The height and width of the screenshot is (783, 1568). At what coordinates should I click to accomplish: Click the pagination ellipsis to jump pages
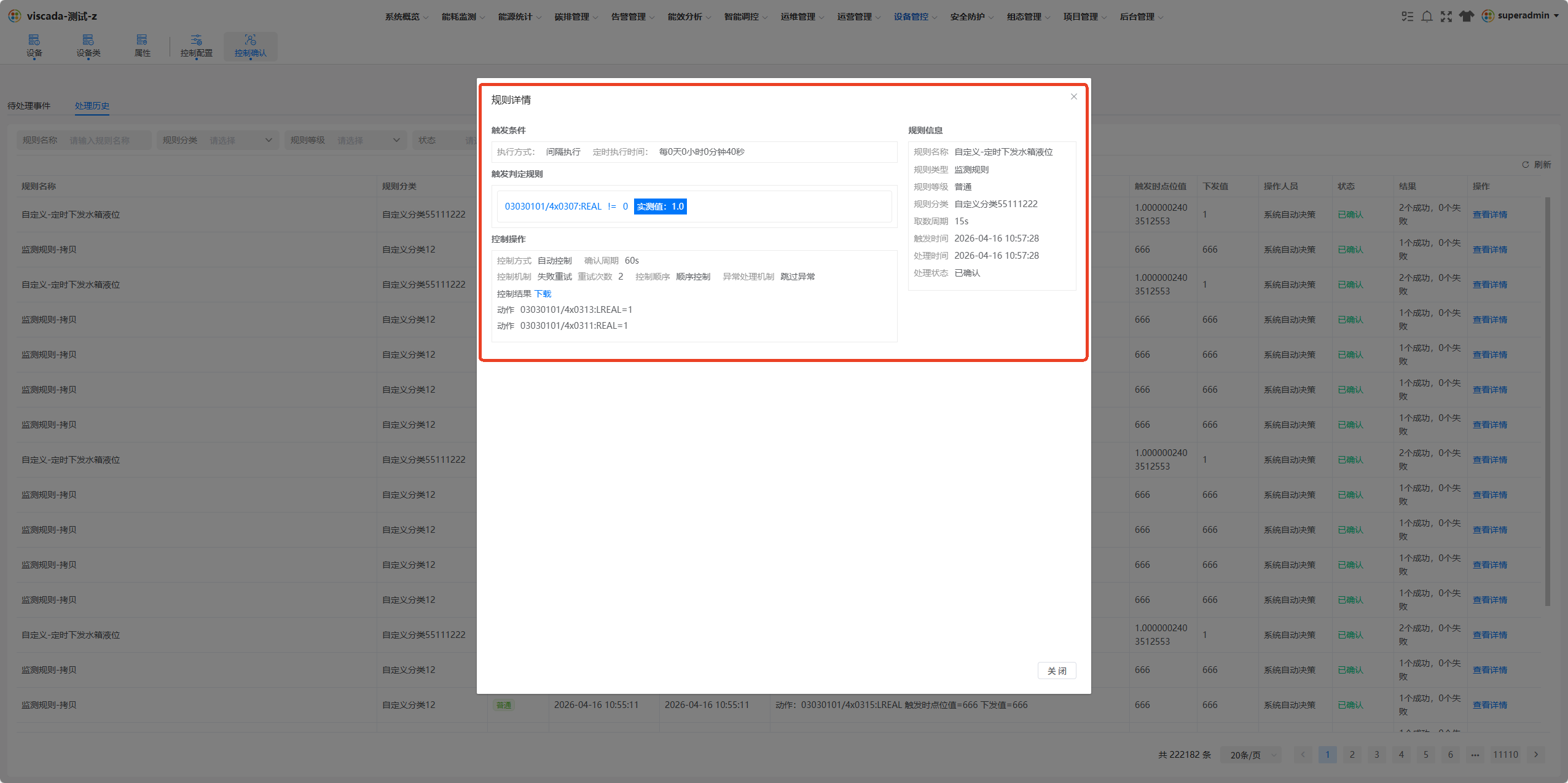pos(1475,754)
